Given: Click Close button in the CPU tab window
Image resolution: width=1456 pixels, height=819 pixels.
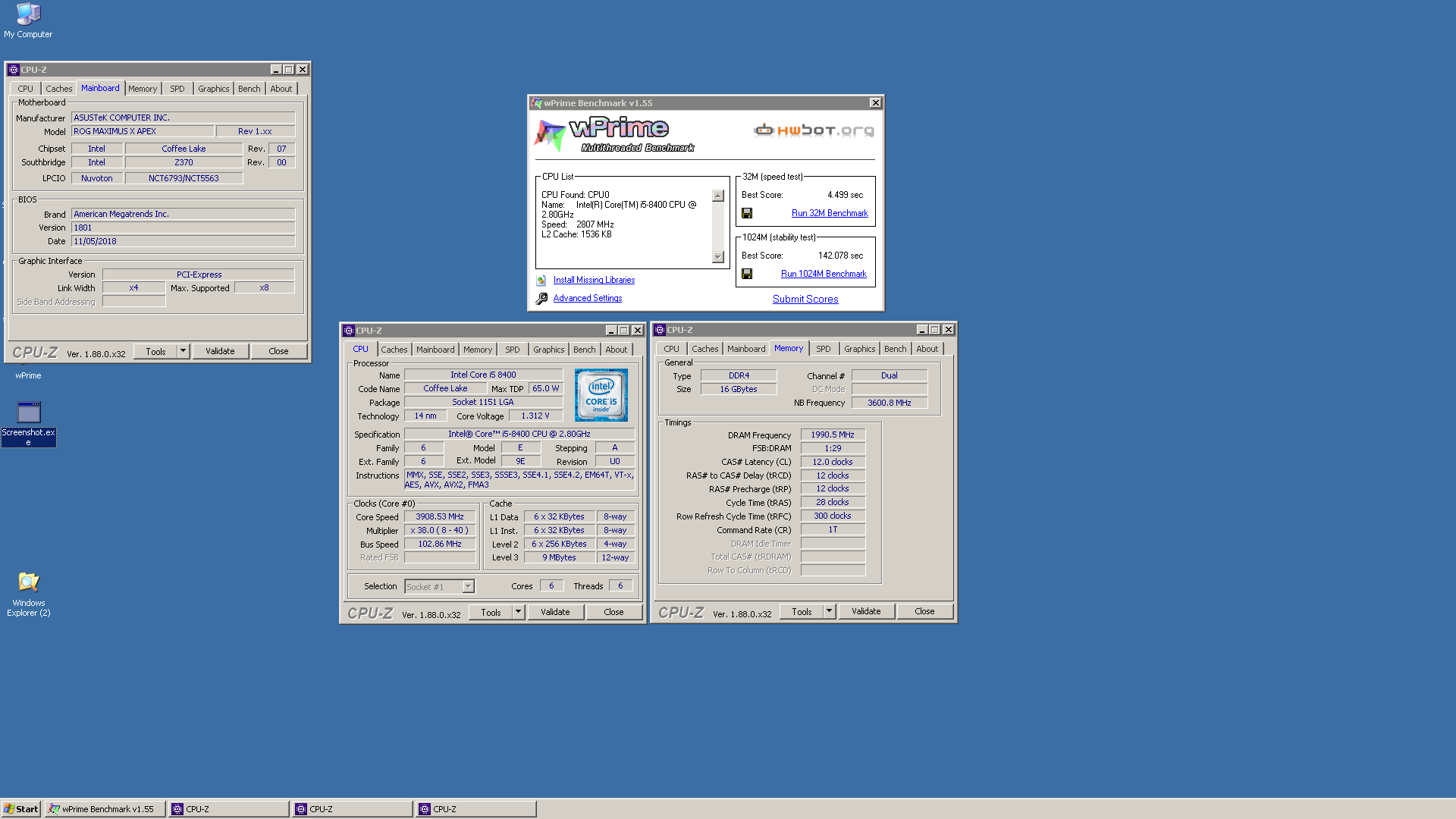Looking at the screenshot, I should 614,612.
